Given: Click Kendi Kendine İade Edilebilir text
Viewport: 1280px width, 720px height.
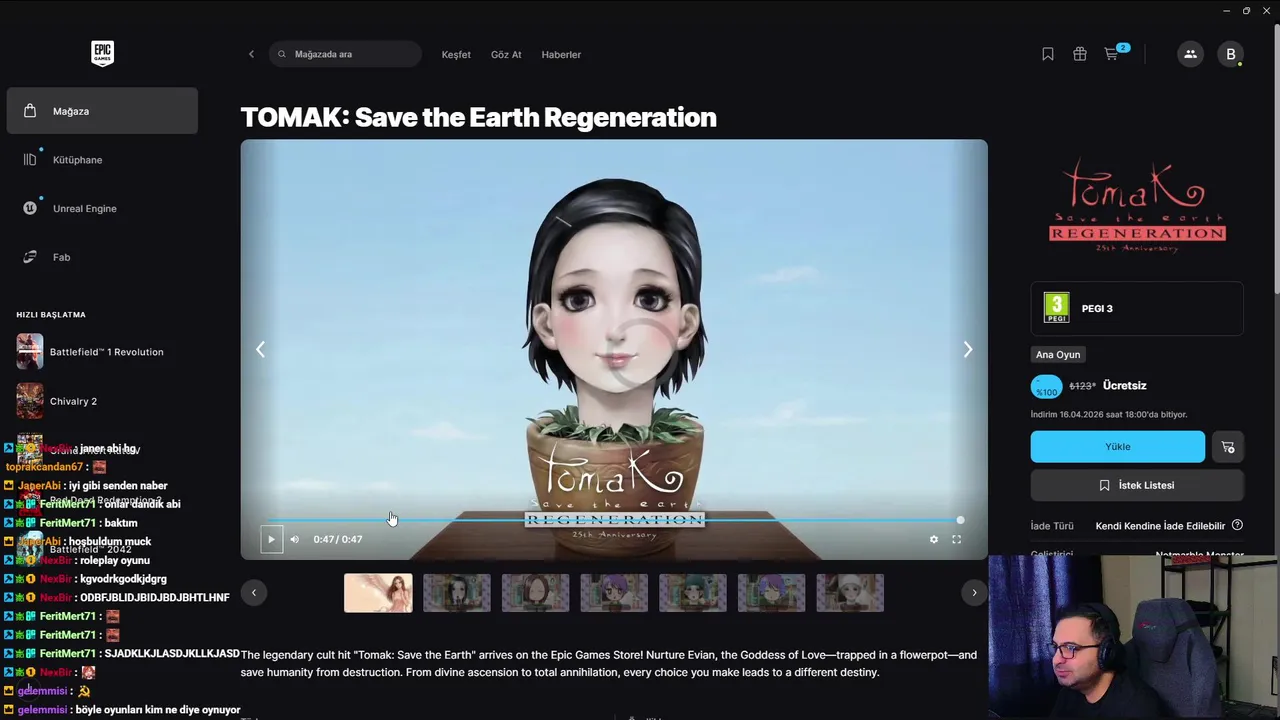Looking at the screenshot, I should 1160,526.
